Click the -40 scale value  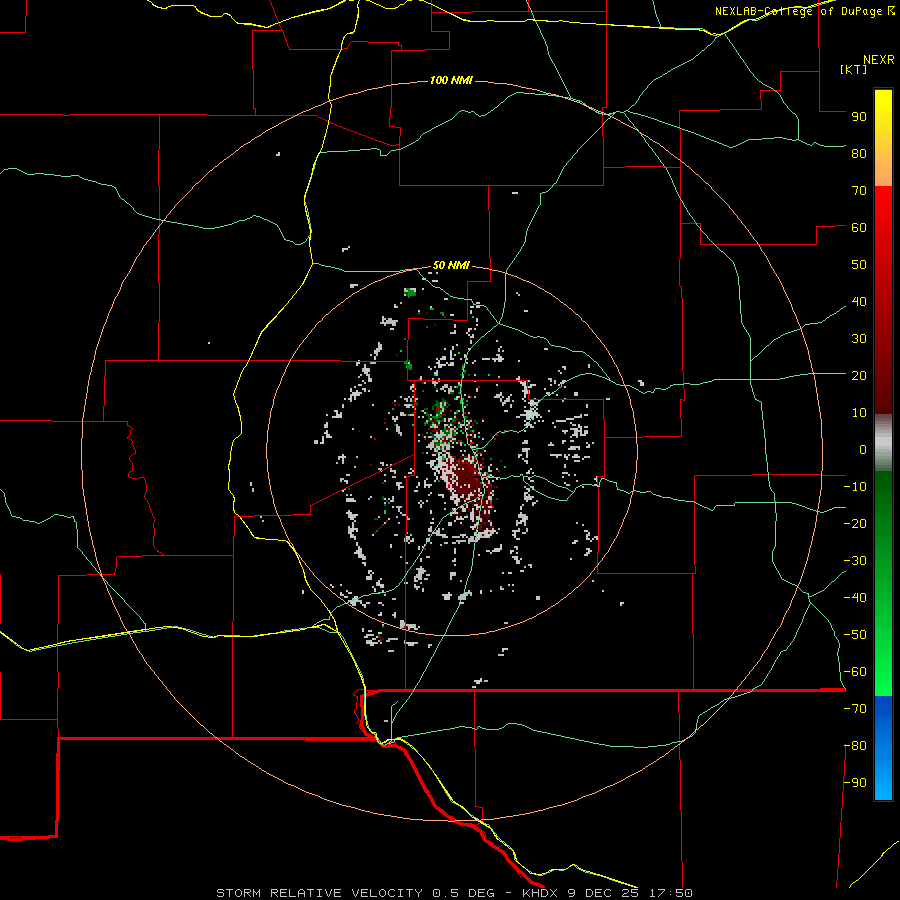point(855,598)
